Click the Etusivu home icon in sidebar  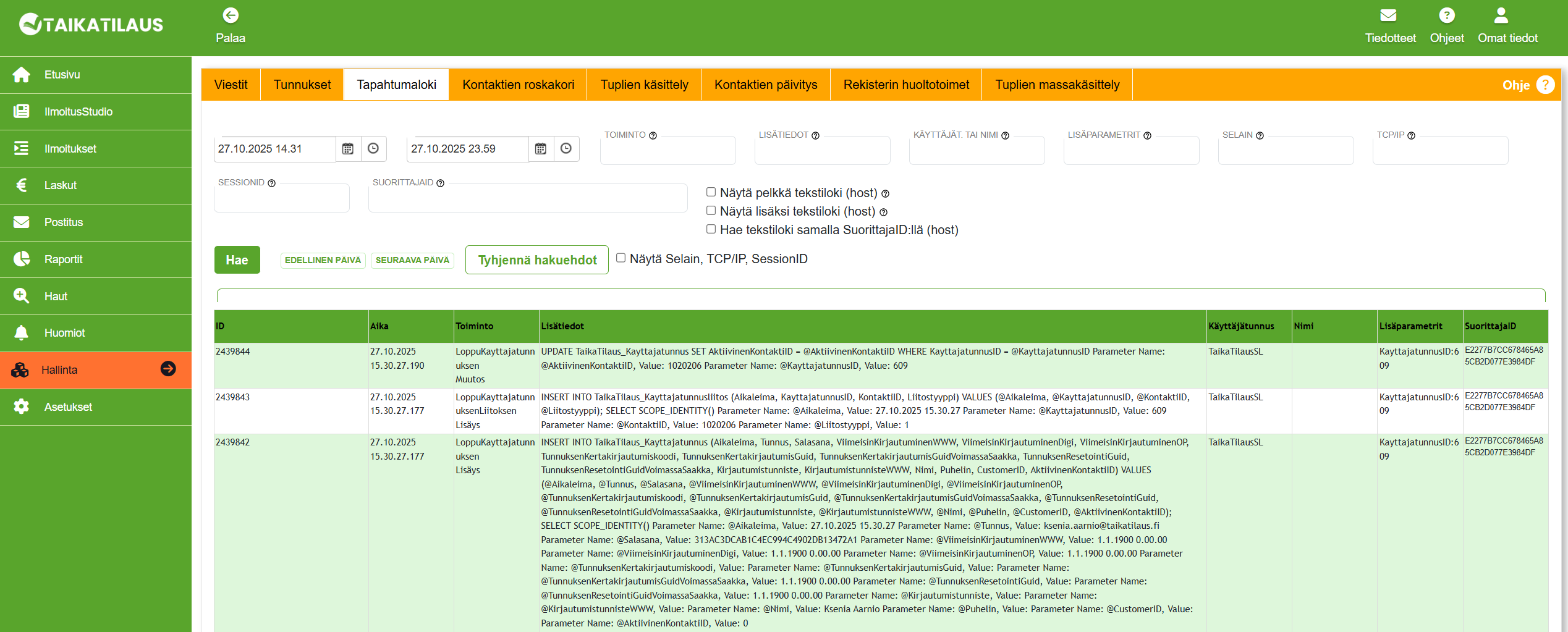click(x=22, y=75)
